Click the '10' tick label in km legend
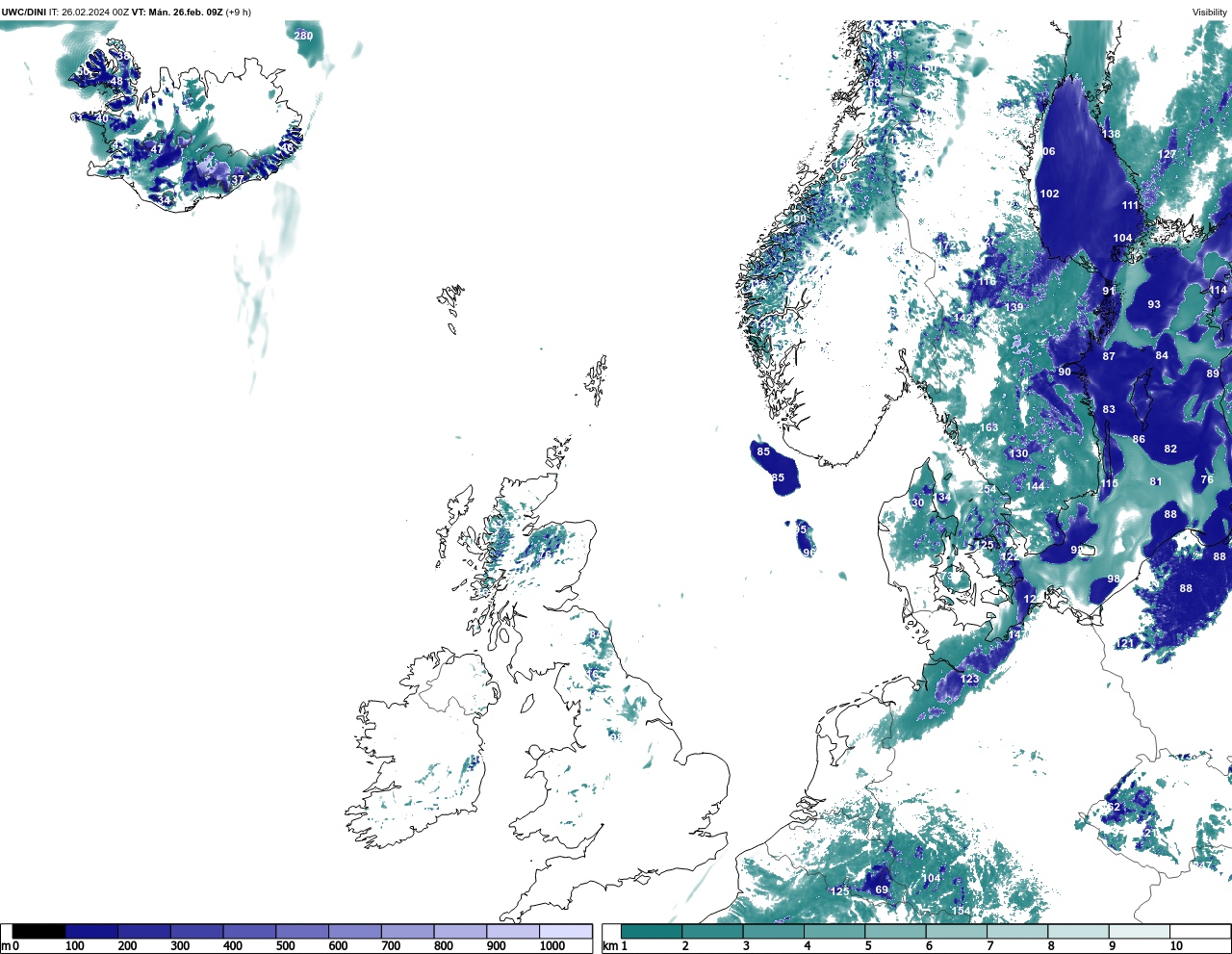Viewport: 1232px width, 954px height. tap(1176, 946)
